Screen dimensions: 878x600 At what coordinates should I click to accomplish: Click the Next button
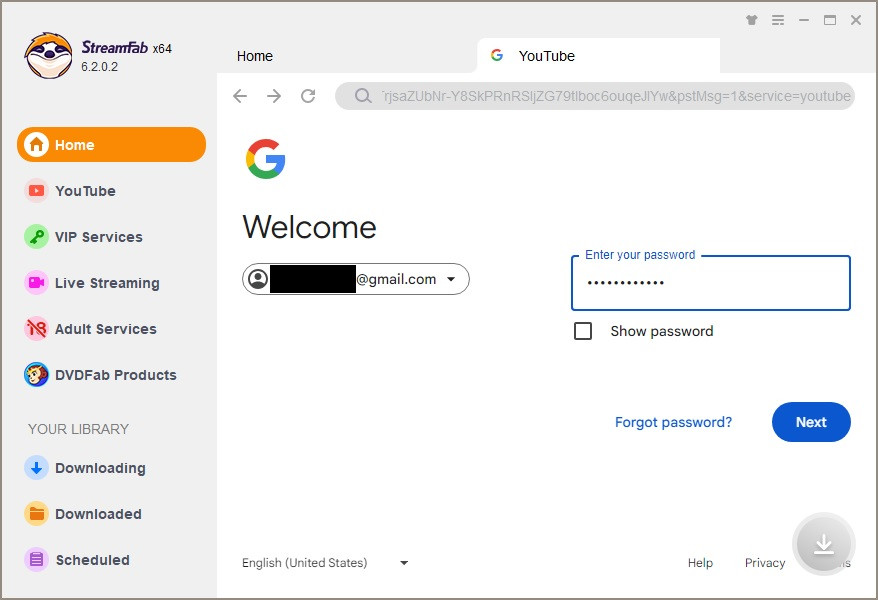tap(811, 422)
